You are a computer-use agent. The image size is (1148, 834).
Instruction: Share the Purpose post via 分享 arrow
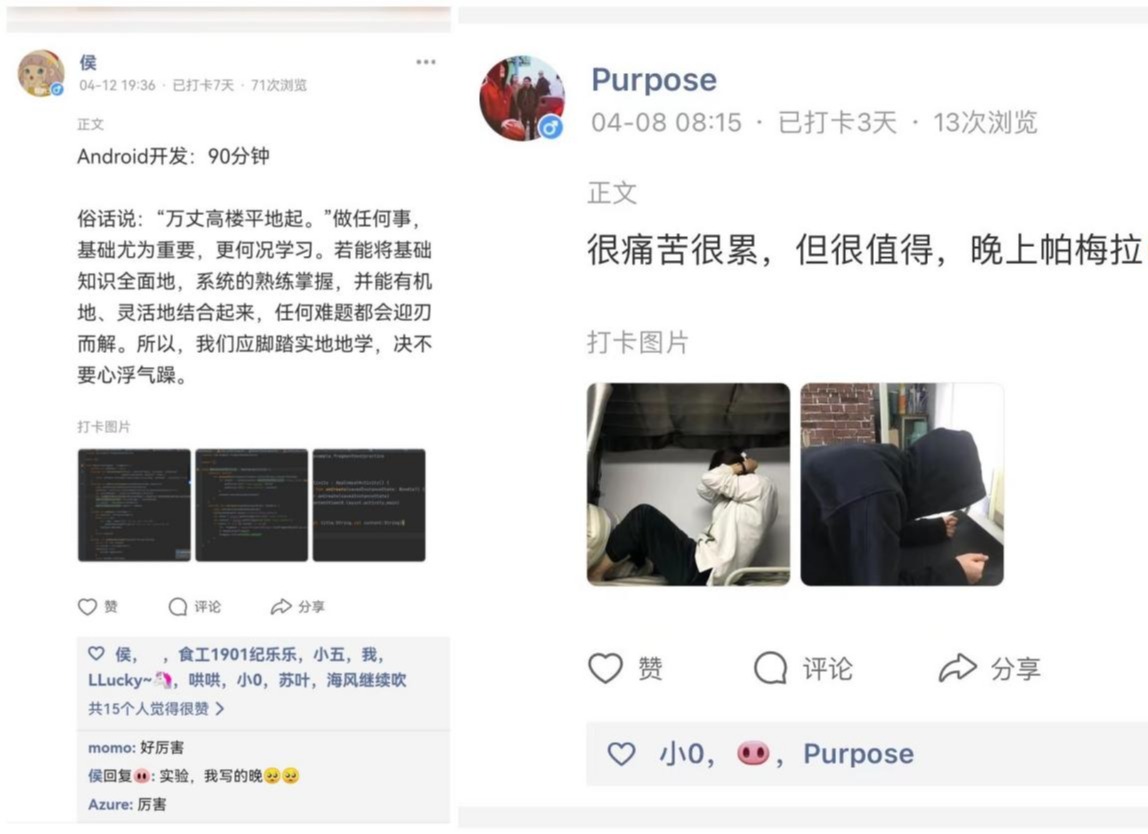point(958,668)
